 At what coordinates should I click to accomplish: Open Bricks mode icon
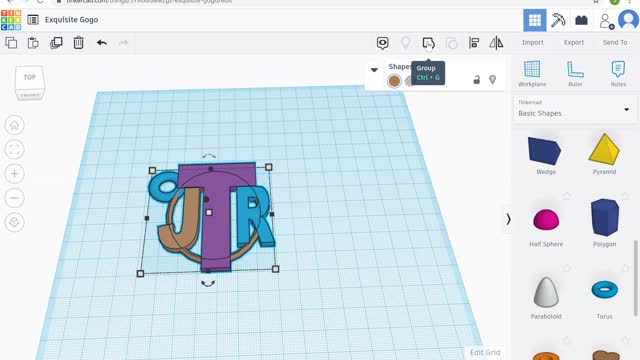tap(581, 20)
